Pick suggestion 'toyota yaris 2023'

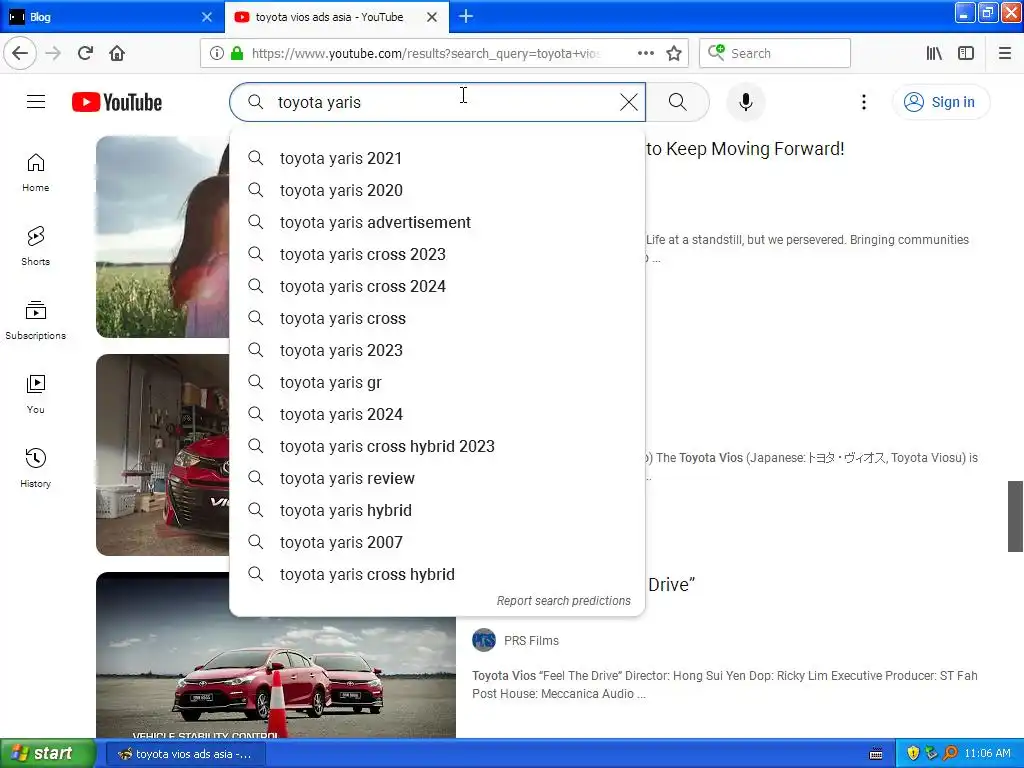tap(437, 350)
